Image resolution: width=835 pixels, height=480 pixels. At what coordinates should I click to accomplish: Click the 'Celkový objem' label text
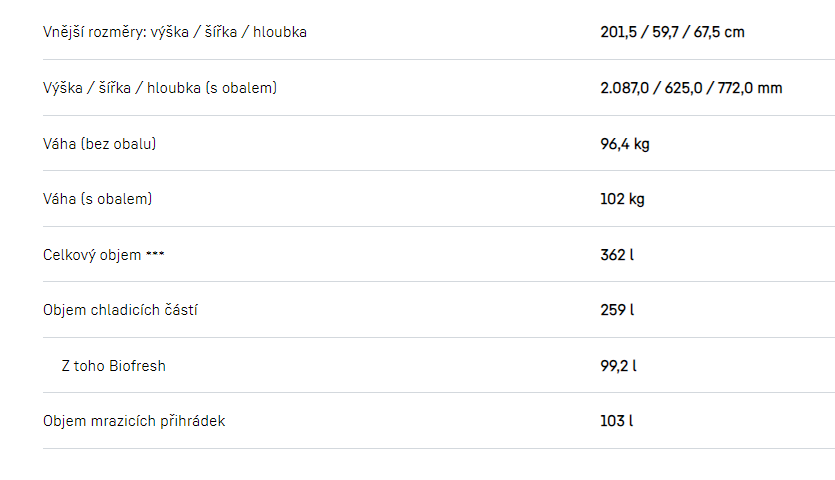coord(92,255)
